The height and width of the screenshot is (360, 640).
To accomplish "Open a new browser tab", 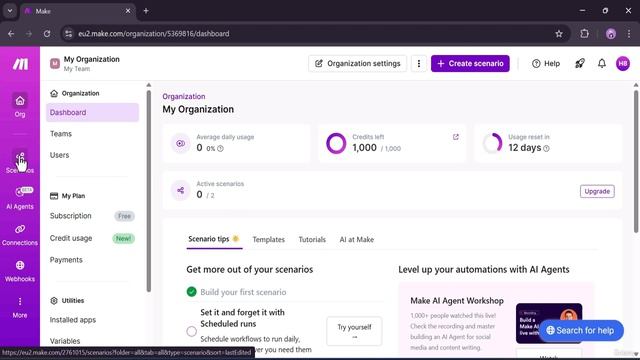I will [146, 11].
